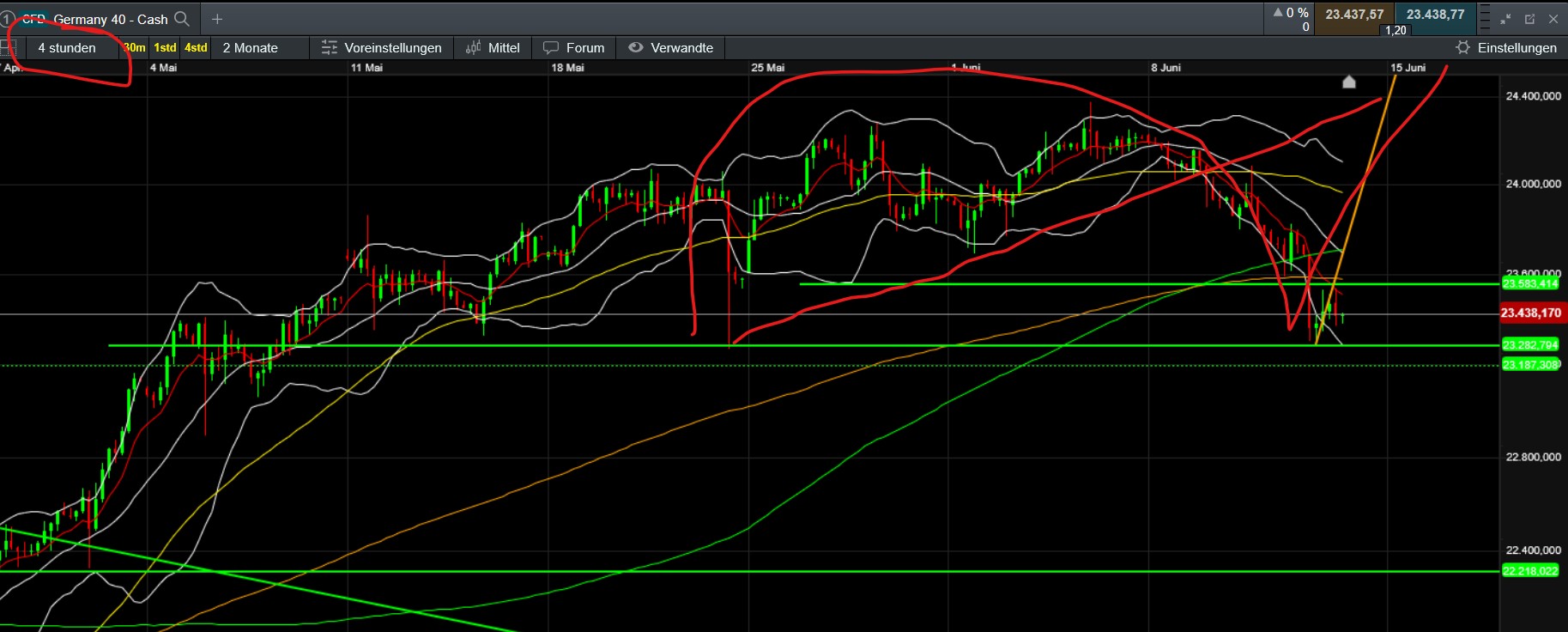
Task: Switch to the 4std interval
Action: (196, 48)
